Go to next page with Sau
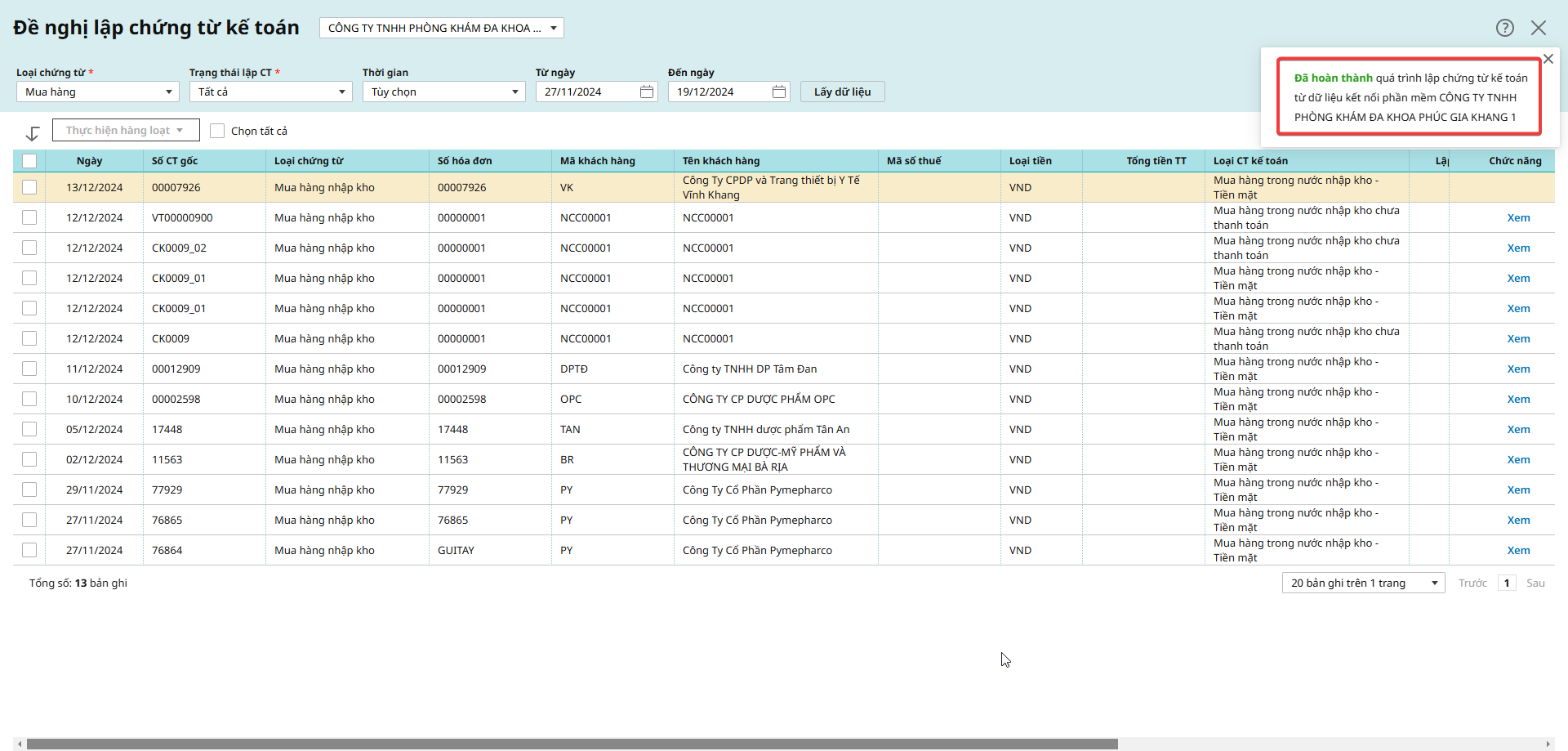This screenshot has width=1568, height=751. pos(1535,583)
